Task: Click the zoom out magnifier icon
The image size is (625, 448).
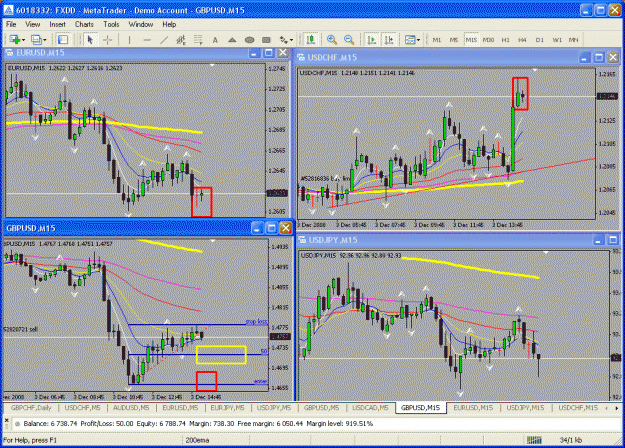Action: (x=349, y=39)
